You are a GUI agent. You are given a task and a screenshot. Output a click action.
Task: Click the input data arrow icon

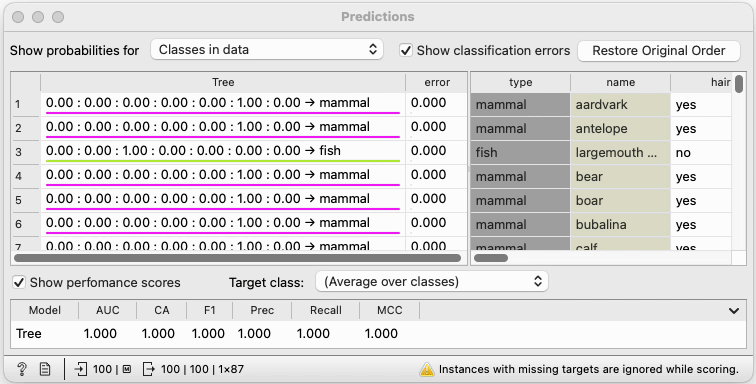coord(81,370)
